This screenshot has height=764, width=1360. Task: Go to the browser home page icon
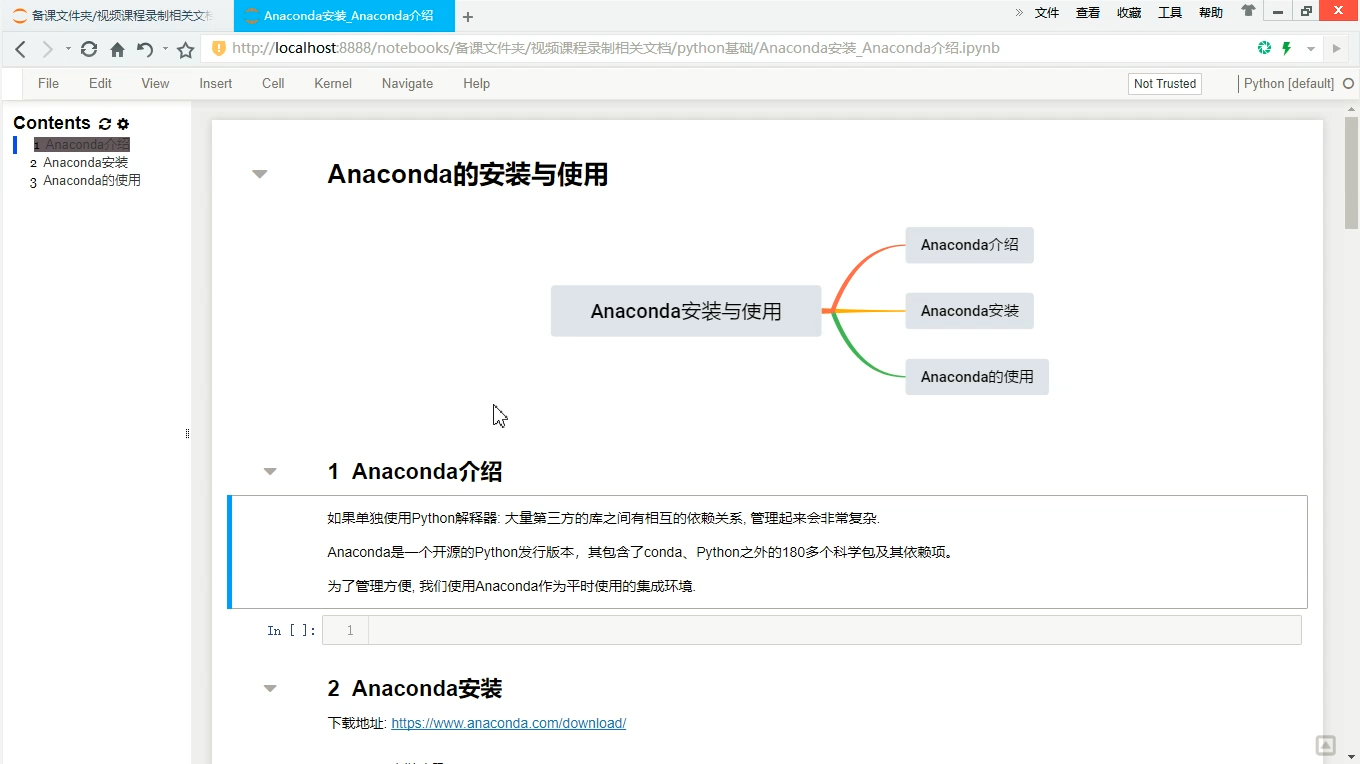(x=117, y=49)
